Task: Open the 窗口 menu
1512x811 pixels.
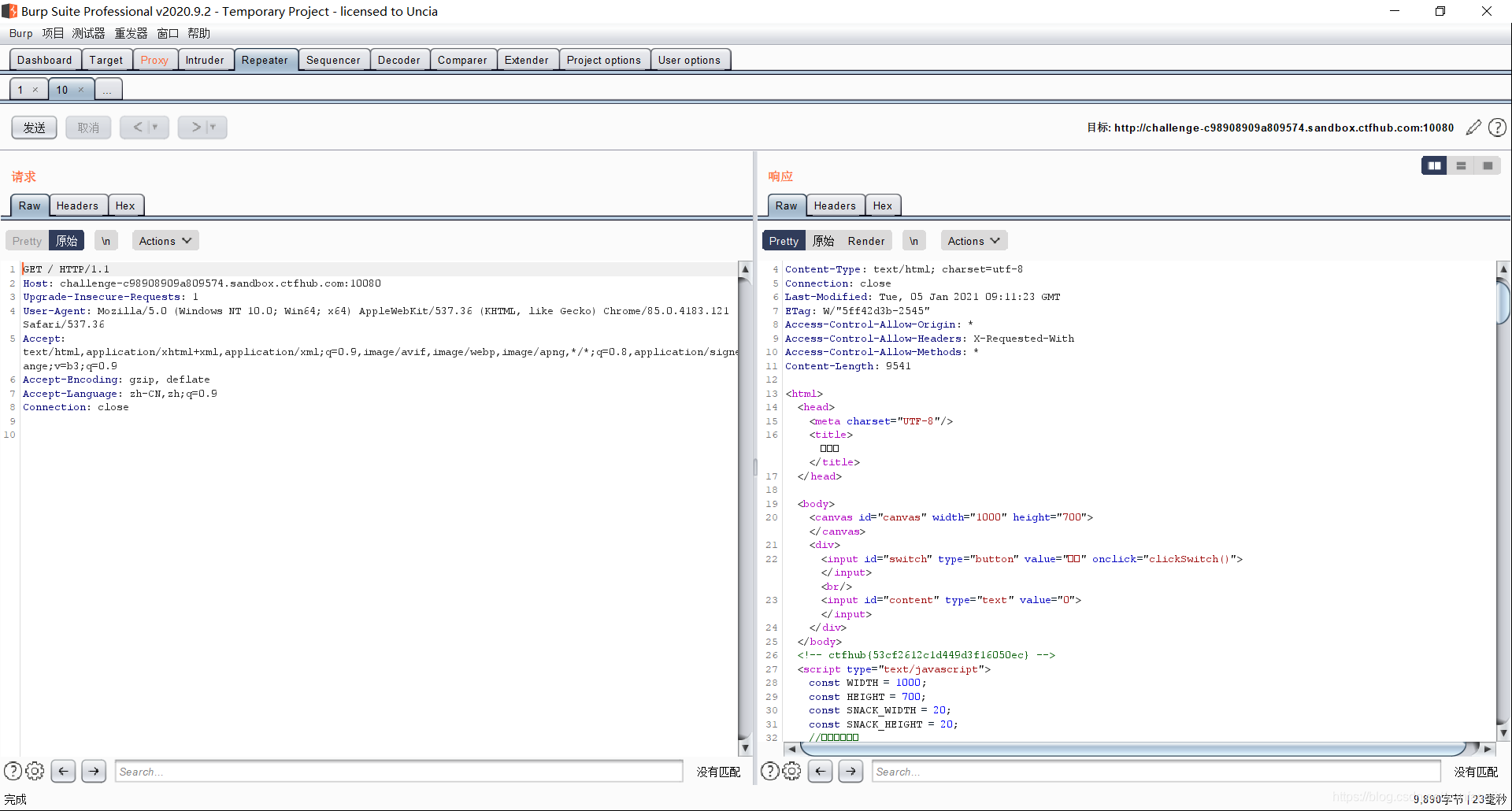Action: (168, 33)
